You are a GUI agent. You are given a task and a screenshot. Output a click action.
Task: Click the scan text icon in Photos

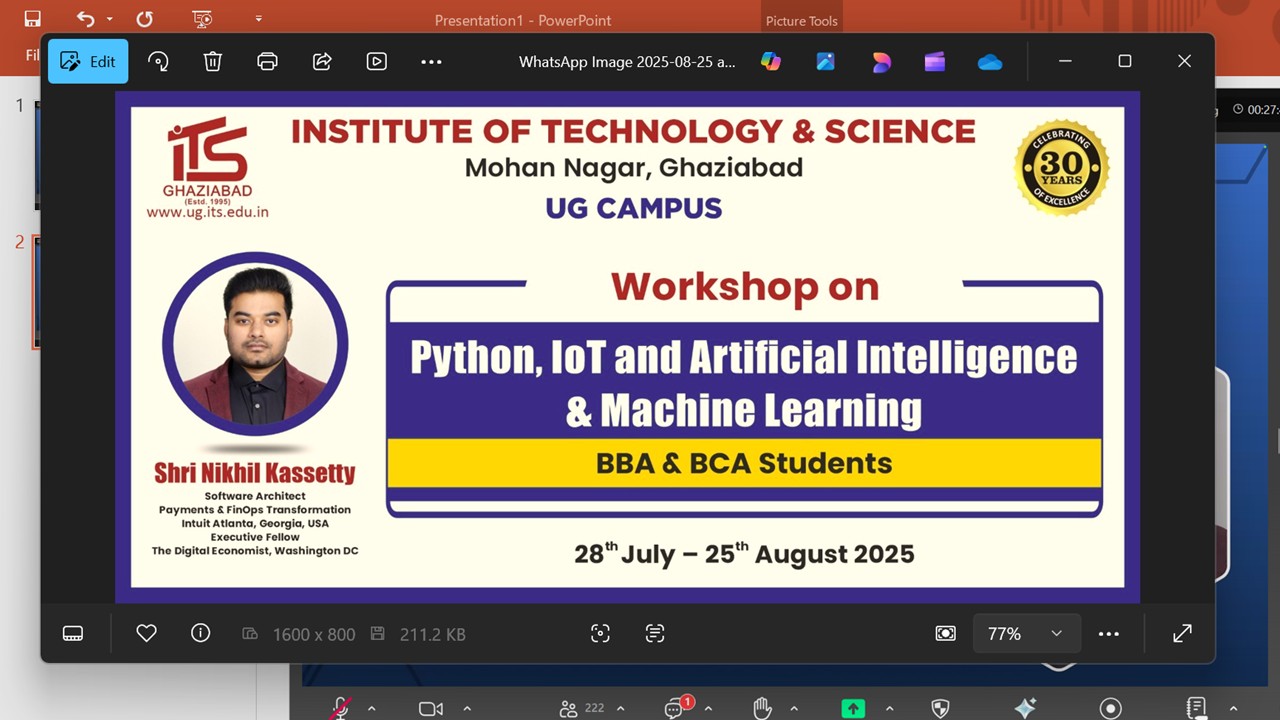(x=655, y=633)
